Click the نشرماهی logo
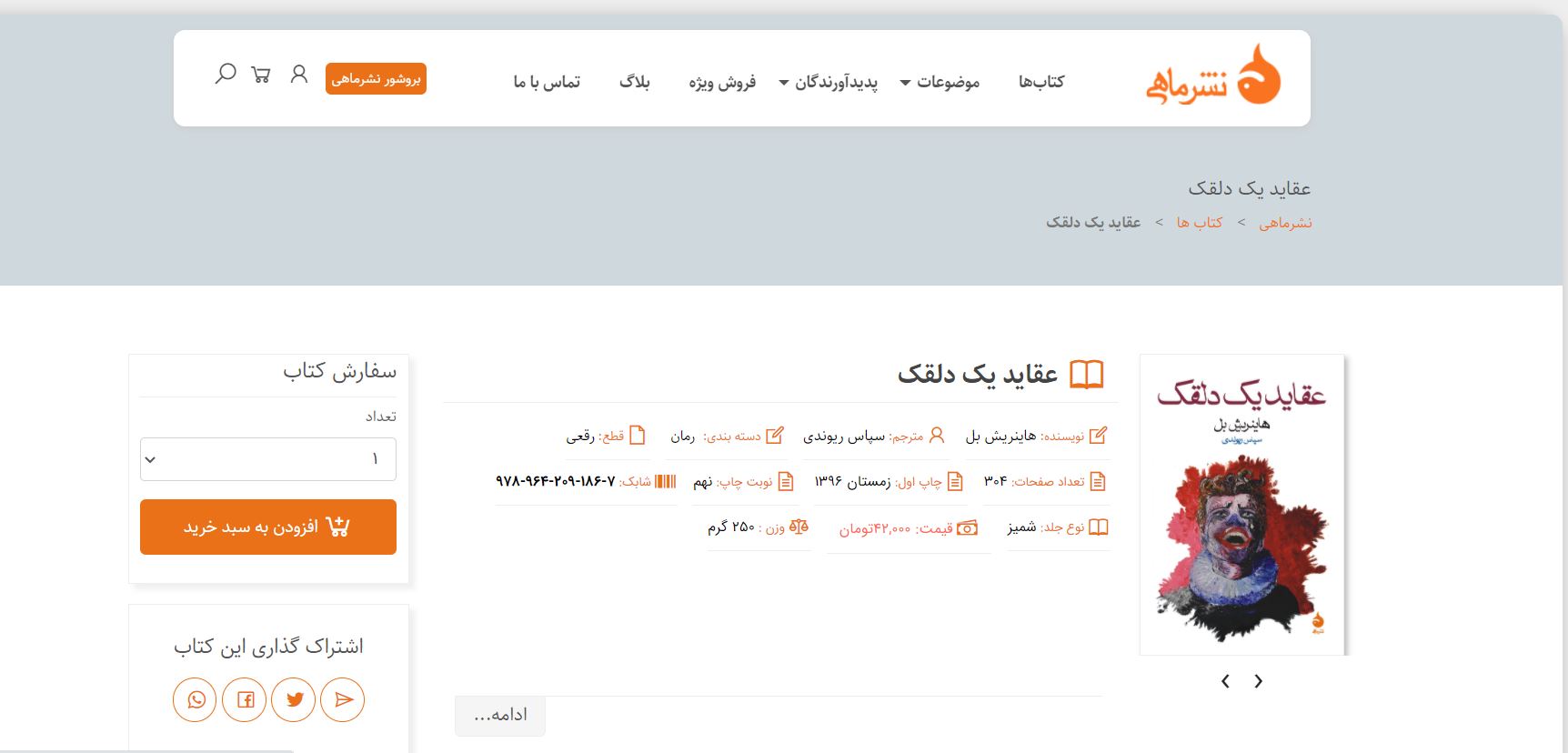The height and width of the screenshot is (753, 1568). pyautogui.click(x=1212, y=77)
